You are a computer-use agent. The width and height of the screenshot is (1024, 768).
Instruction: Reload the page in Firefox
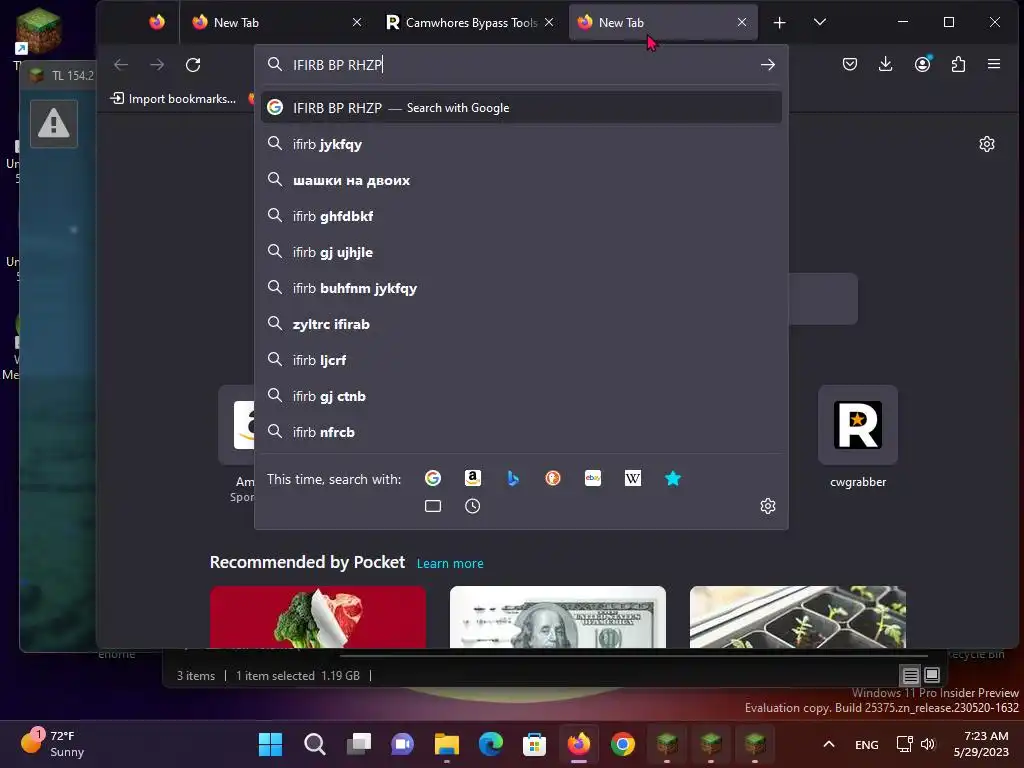(193, 65)
